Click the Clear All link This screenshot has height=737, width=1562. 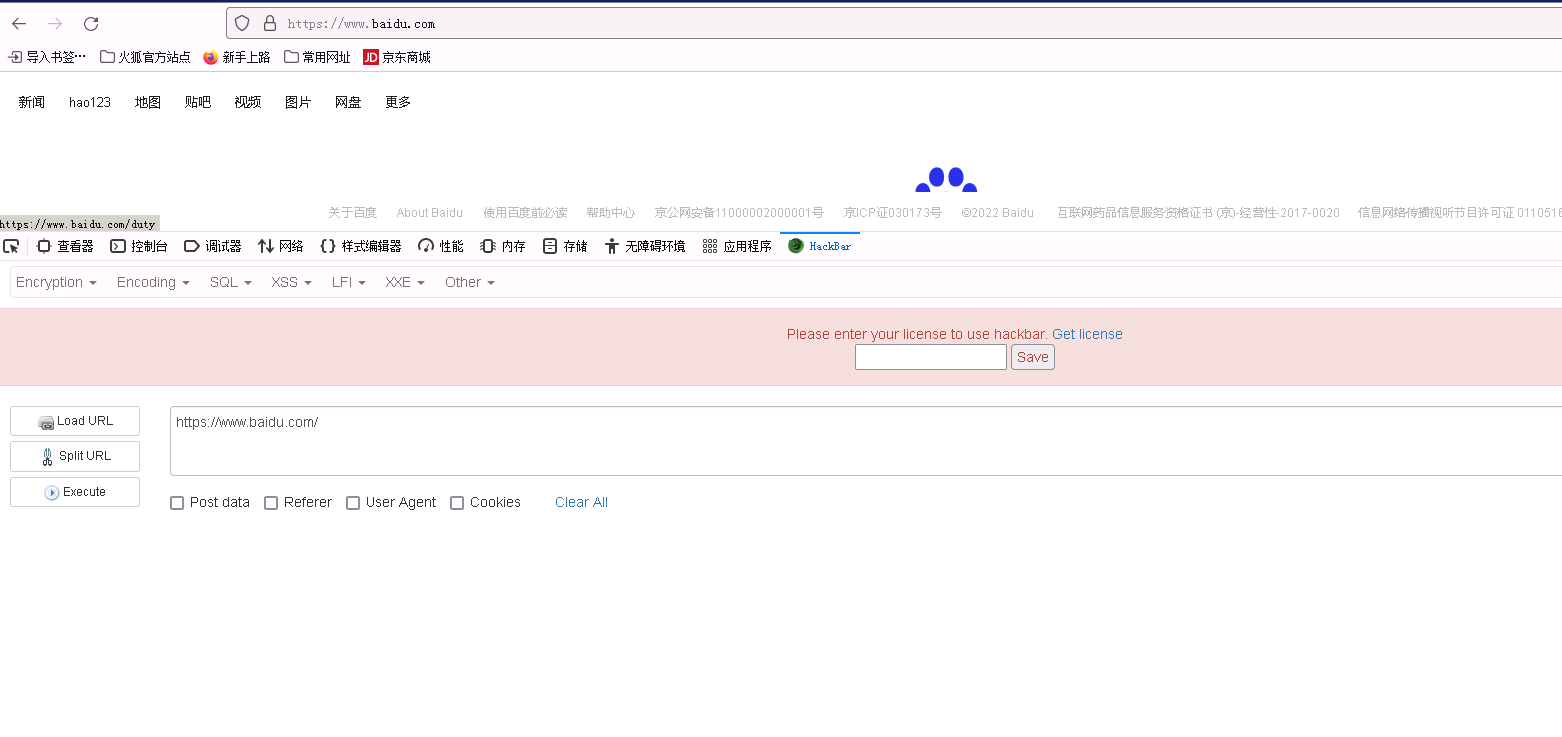pos(581,502)
